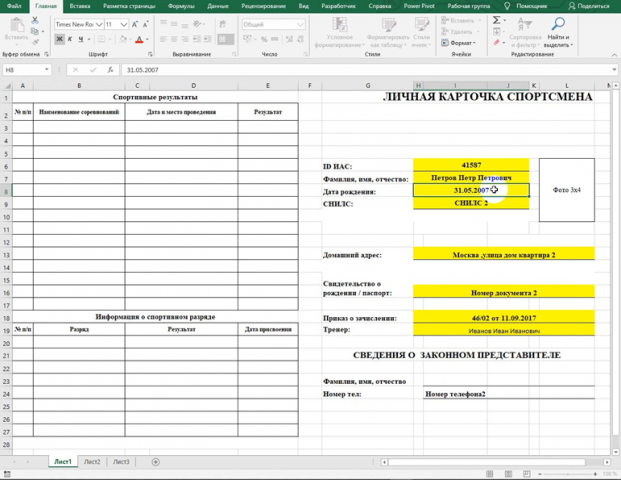621x480 pixels.
Task: Toggle Italic (К) formatting
Action: pyautogui.click(x=70, y=39)
